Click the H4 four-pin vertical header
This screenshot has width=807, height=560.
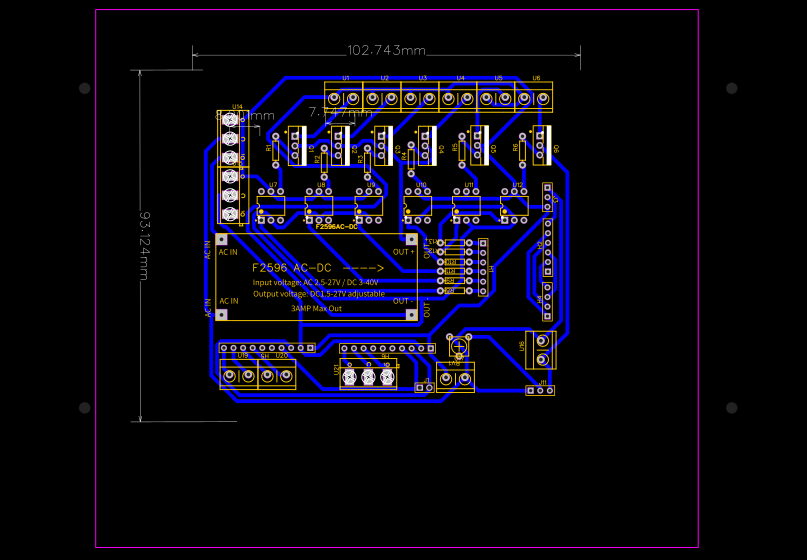pyautogui.click(x=548, y=302)
